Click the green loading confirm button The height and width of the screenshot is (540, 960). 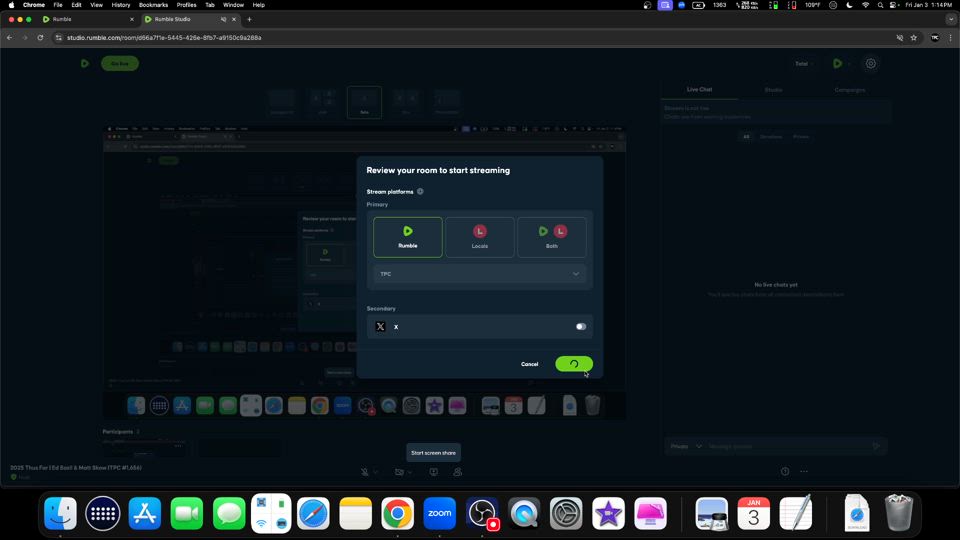pos(574,364)
